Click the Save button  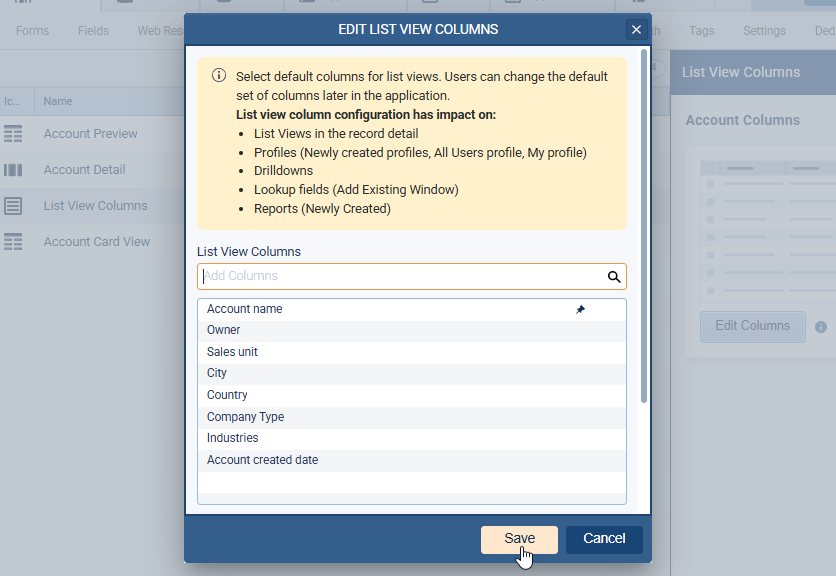[519, 539]
